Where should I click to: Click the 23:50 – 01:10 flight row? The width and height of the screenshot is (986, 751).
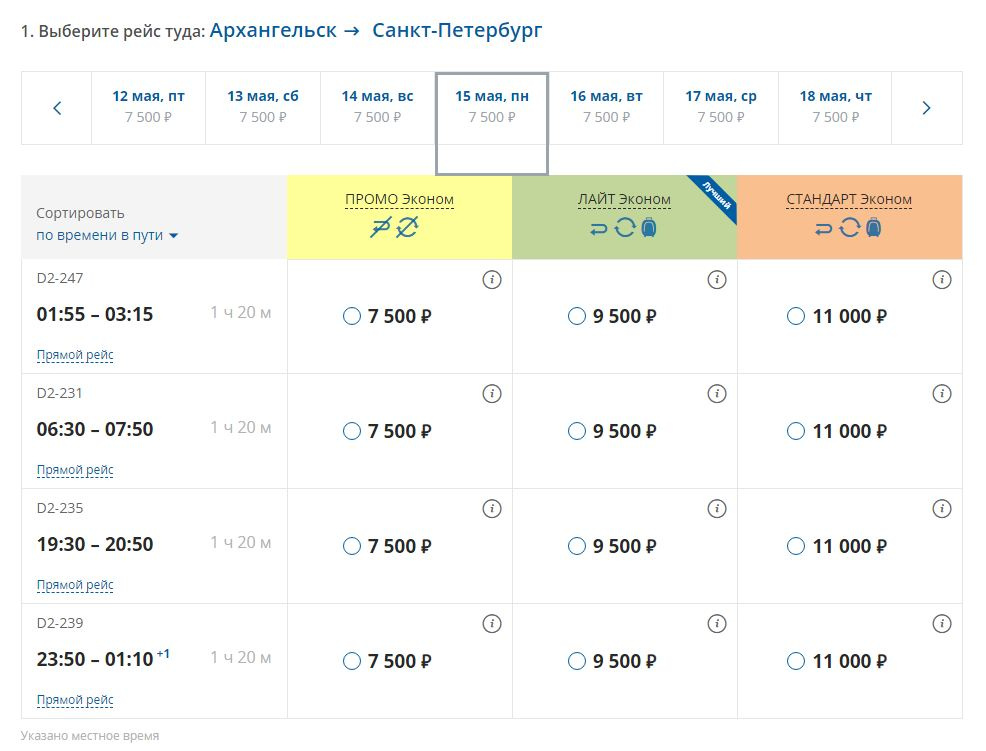154,661
